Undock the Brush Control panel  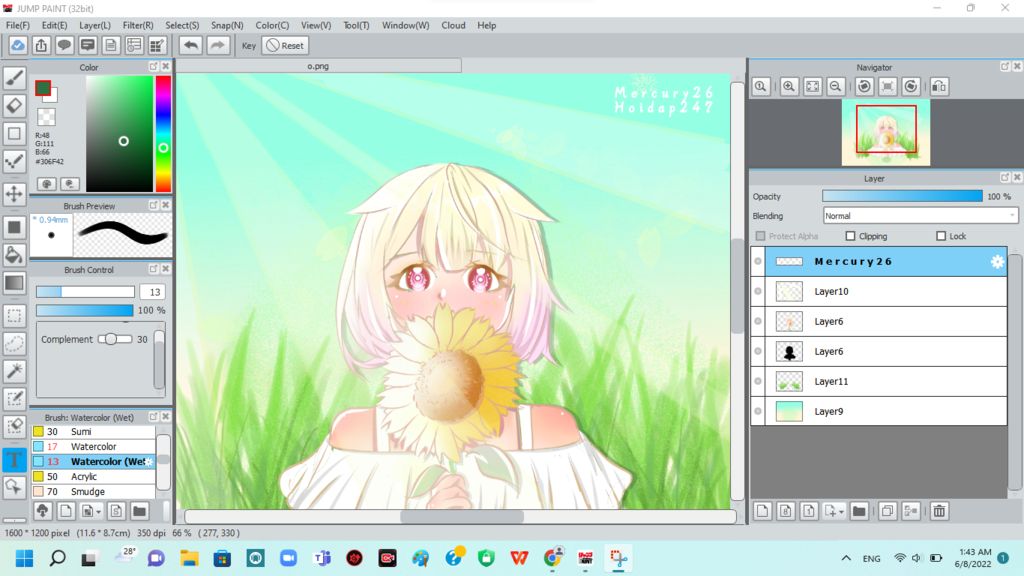tap(153, 269)
